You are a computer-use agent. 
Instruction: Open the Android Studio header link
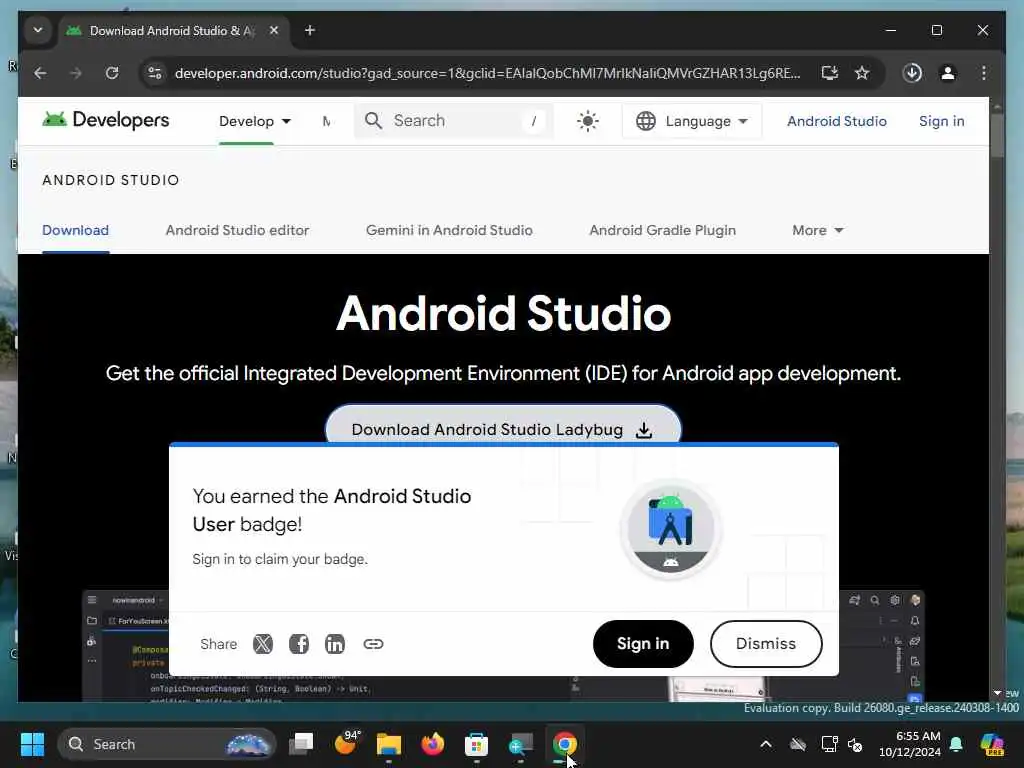tap(837, 121)
